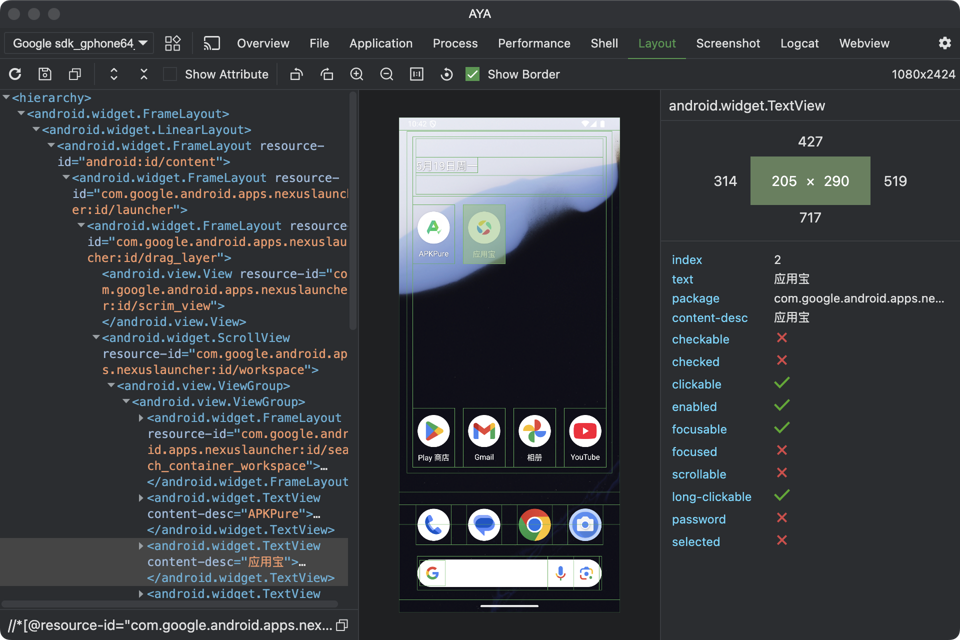Expand the APKPure TextView node

coord(141,498)
